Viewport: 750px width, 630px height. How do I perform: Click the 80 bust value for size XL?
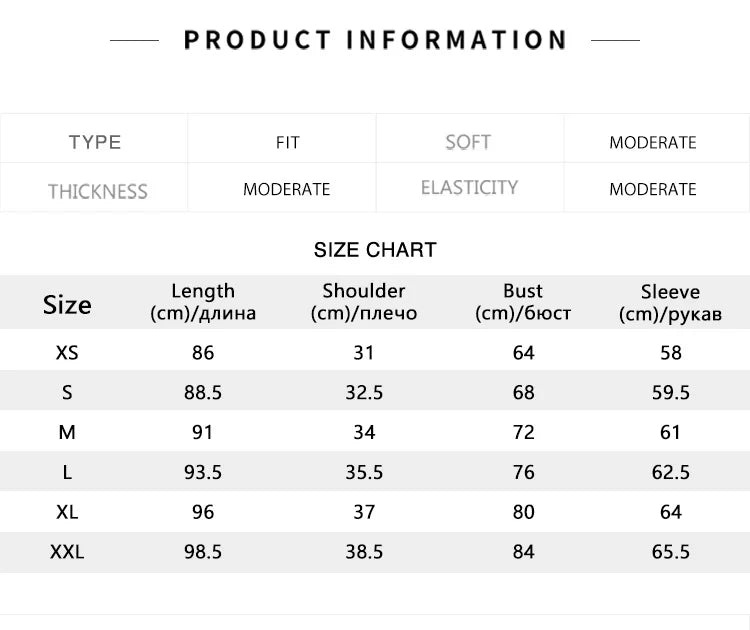(x=523, y=512)
